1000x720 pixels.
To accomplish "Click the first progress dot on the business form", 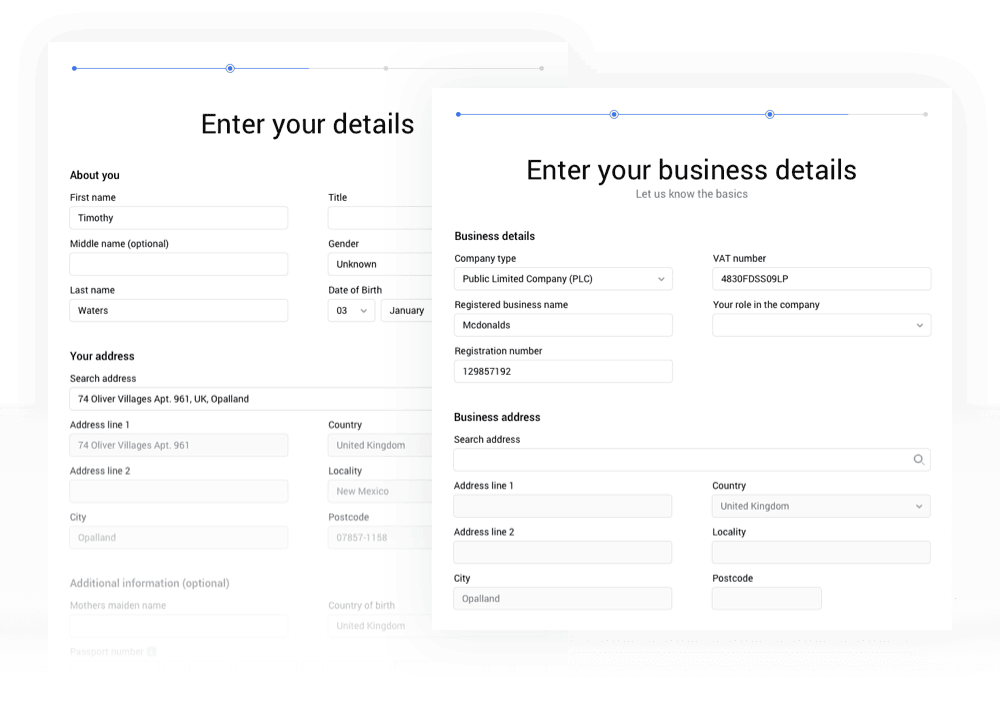I will 457,114.
